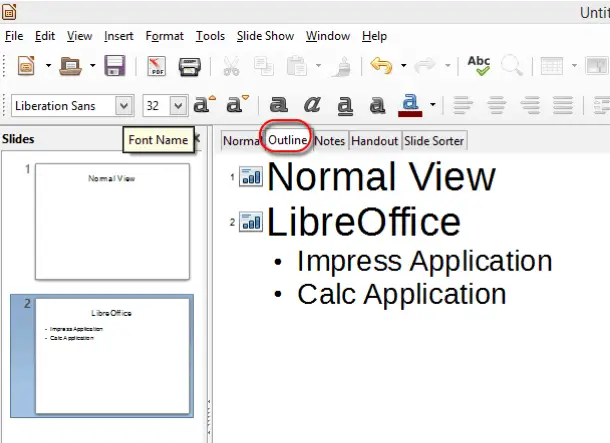Undo the last action
Screen dimensions: 610x443
pyautogui.click(x=381, y=65)
